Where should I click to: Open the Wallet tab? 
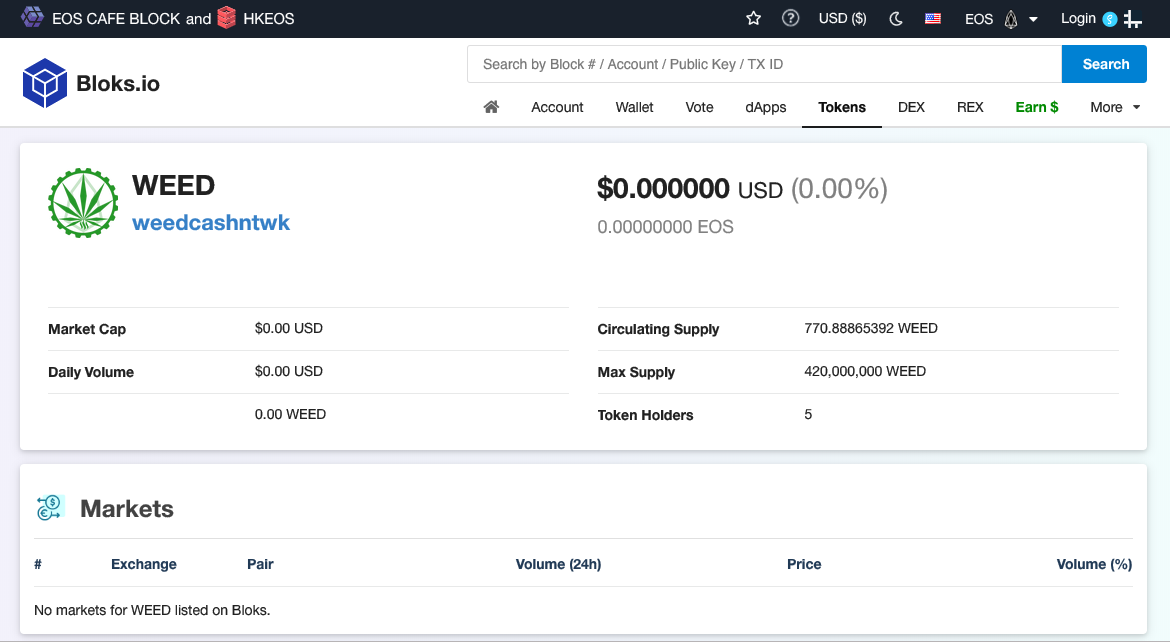634,107
